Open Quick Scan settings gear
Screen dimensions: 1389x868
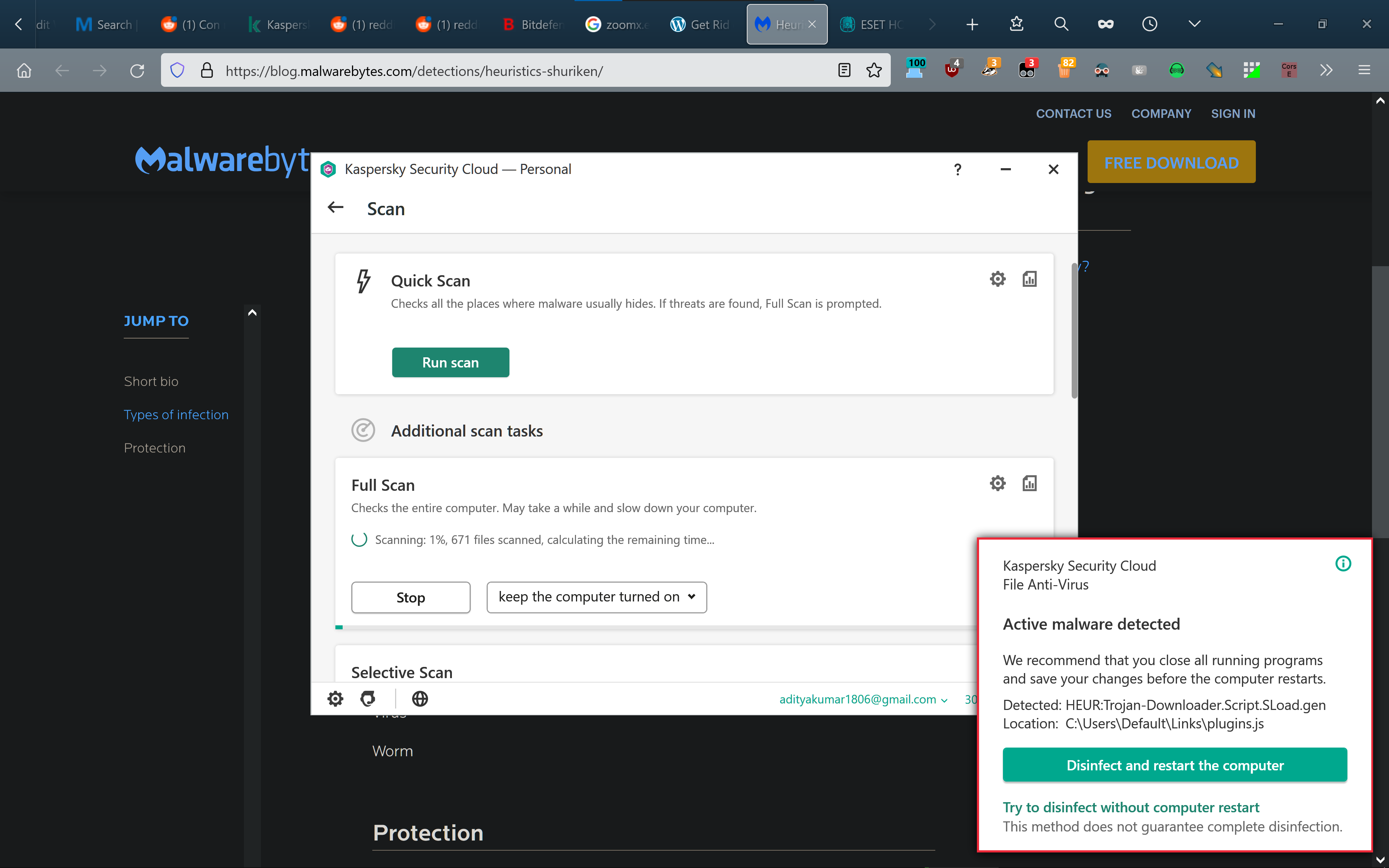pyautogui.click(x=998, y=279)
